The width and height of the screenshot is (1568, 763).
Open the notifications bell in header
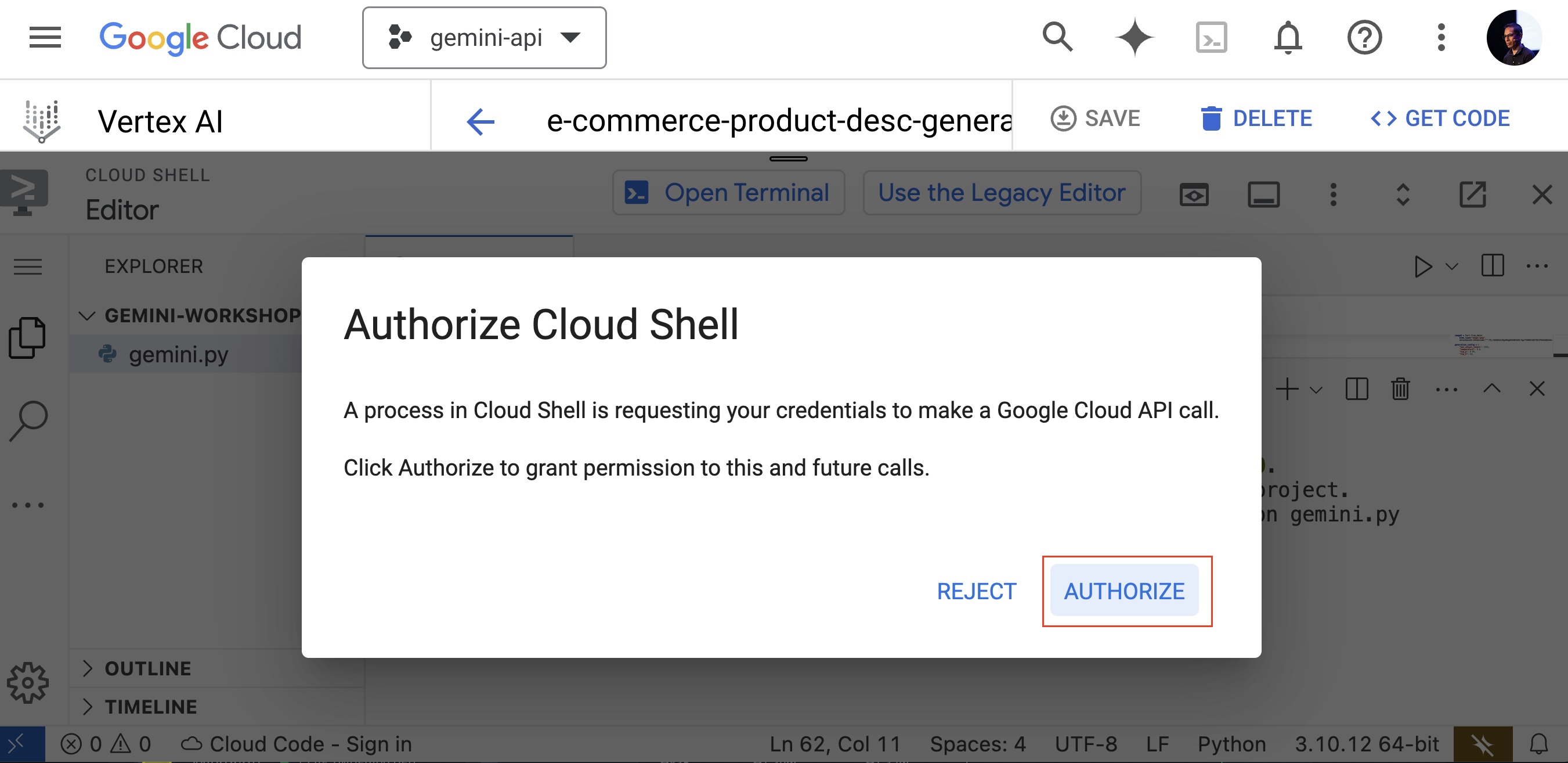[1287, 38]
